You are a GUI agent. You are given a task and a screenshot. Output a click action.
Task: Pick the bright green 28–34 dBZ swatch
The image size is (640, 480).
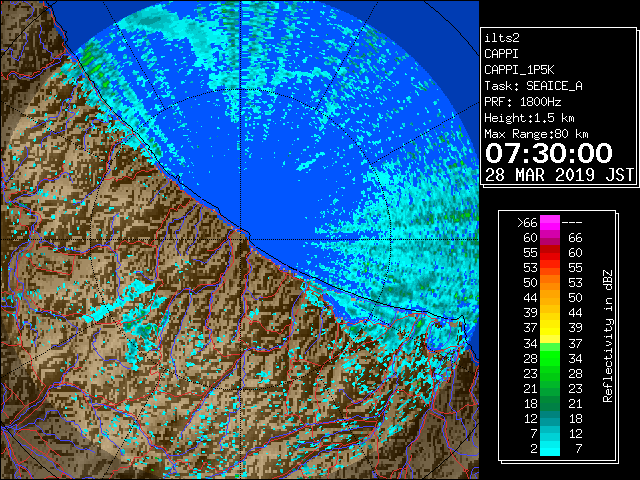pos(550,358)
